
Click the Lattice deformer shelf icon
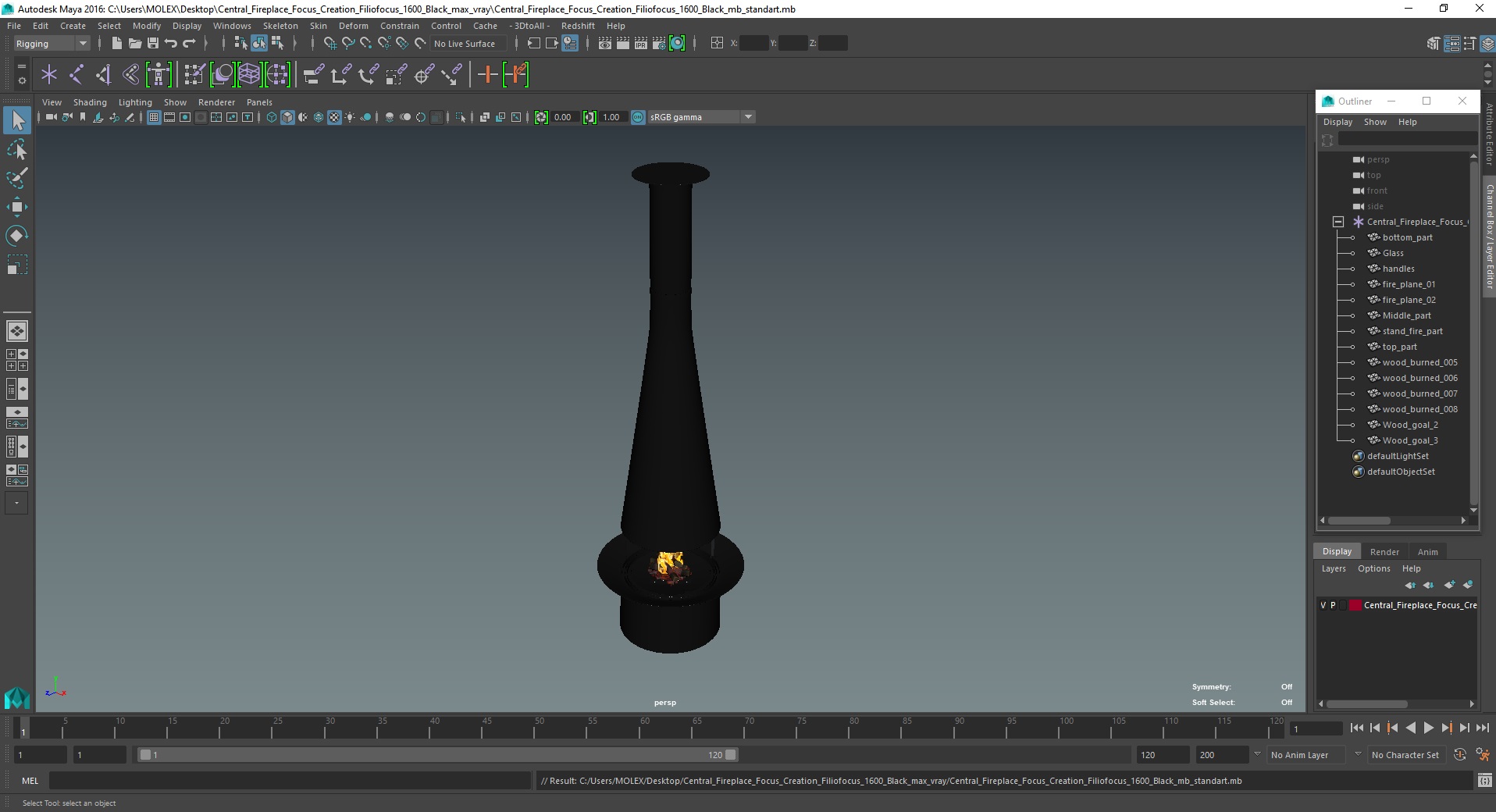(x=249, y=75)
